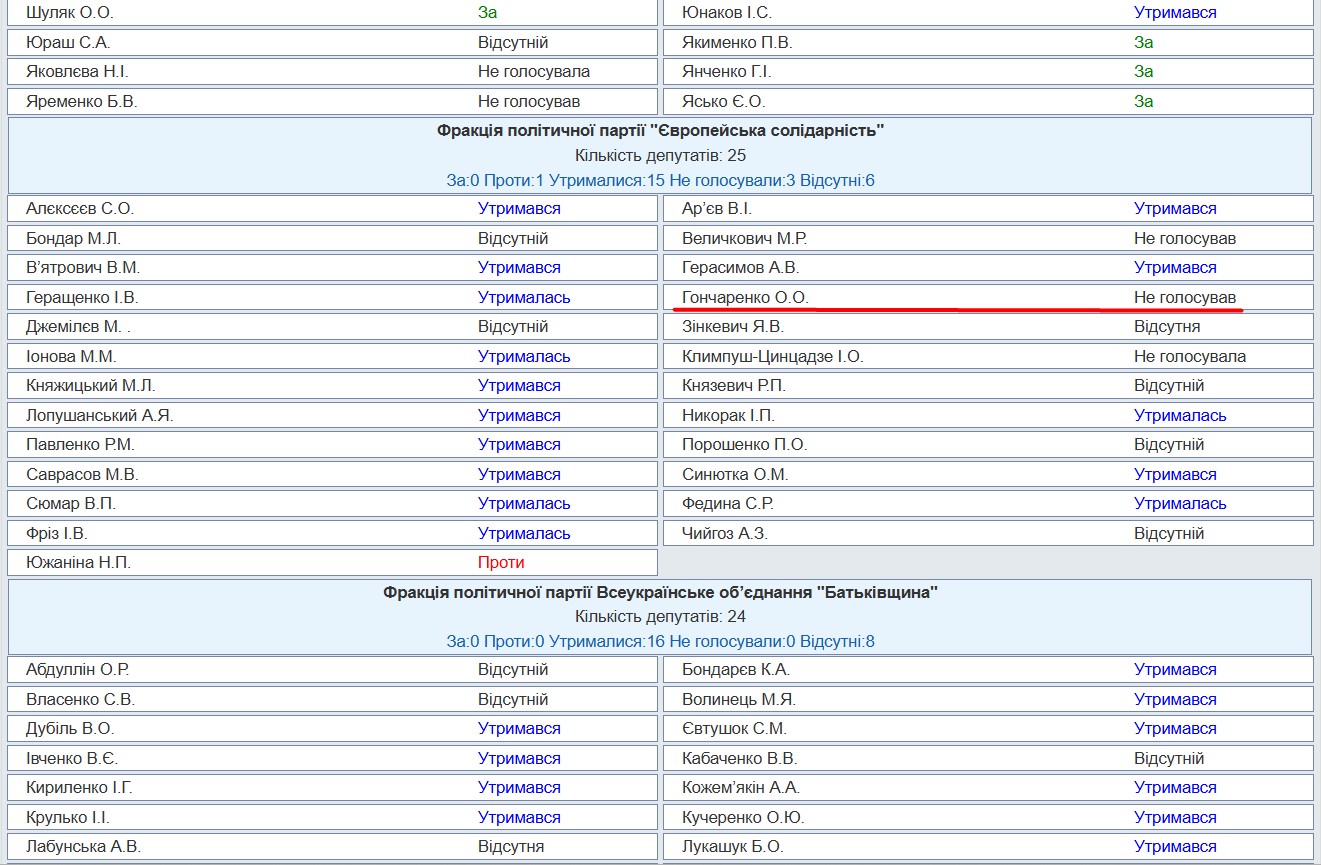
Task: Select the "Відсутній" status of Бондар М.Л.
Action: pyautogui.click(x=513, y=239)
